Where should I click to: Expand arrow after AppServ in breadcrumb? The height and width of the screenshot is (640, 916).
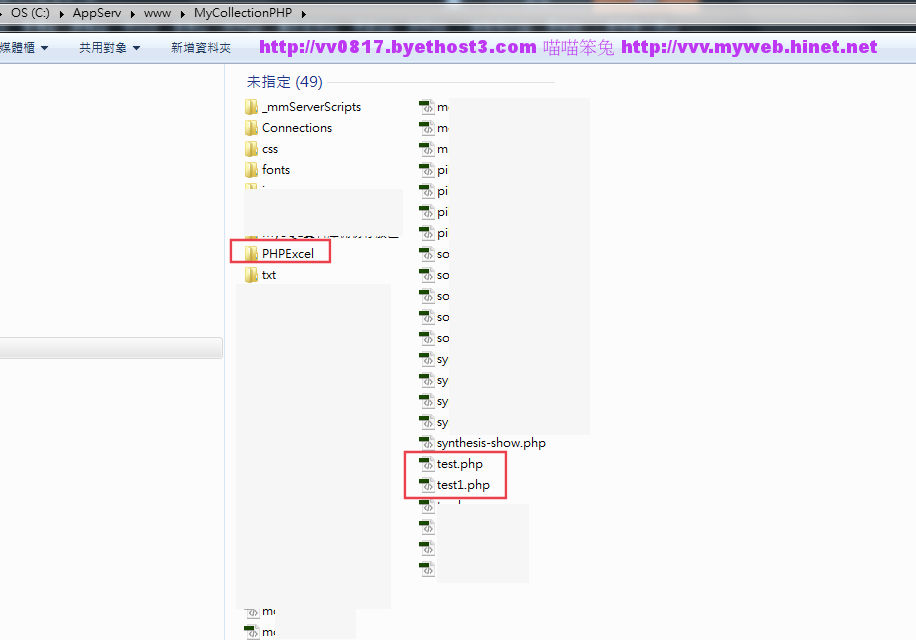(132, 14)
